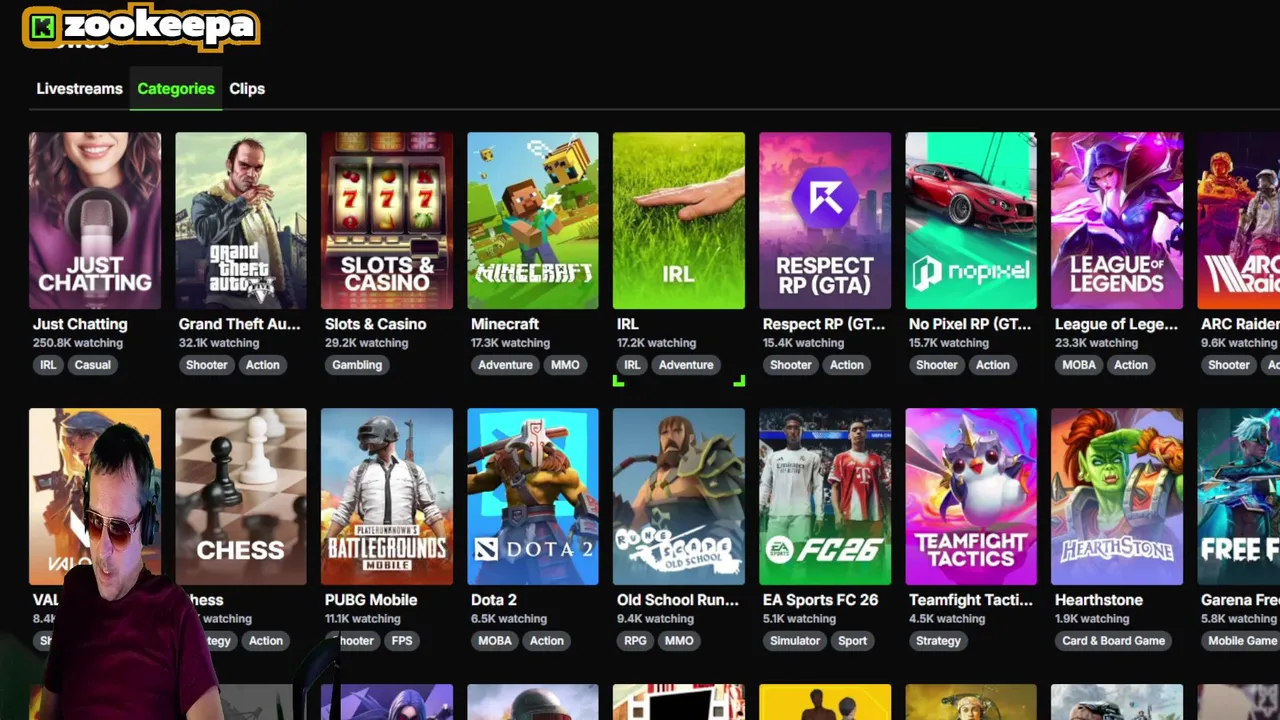This screenshot has height=720, width=1280.
Task: Open the Grand Theft Auto V cover thumbnail
Action: [241, 220]
